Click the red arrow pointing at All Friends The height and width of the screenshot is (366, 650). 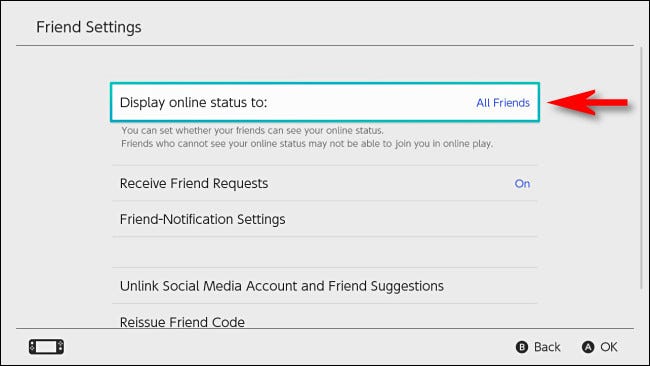tap(588, 102)
